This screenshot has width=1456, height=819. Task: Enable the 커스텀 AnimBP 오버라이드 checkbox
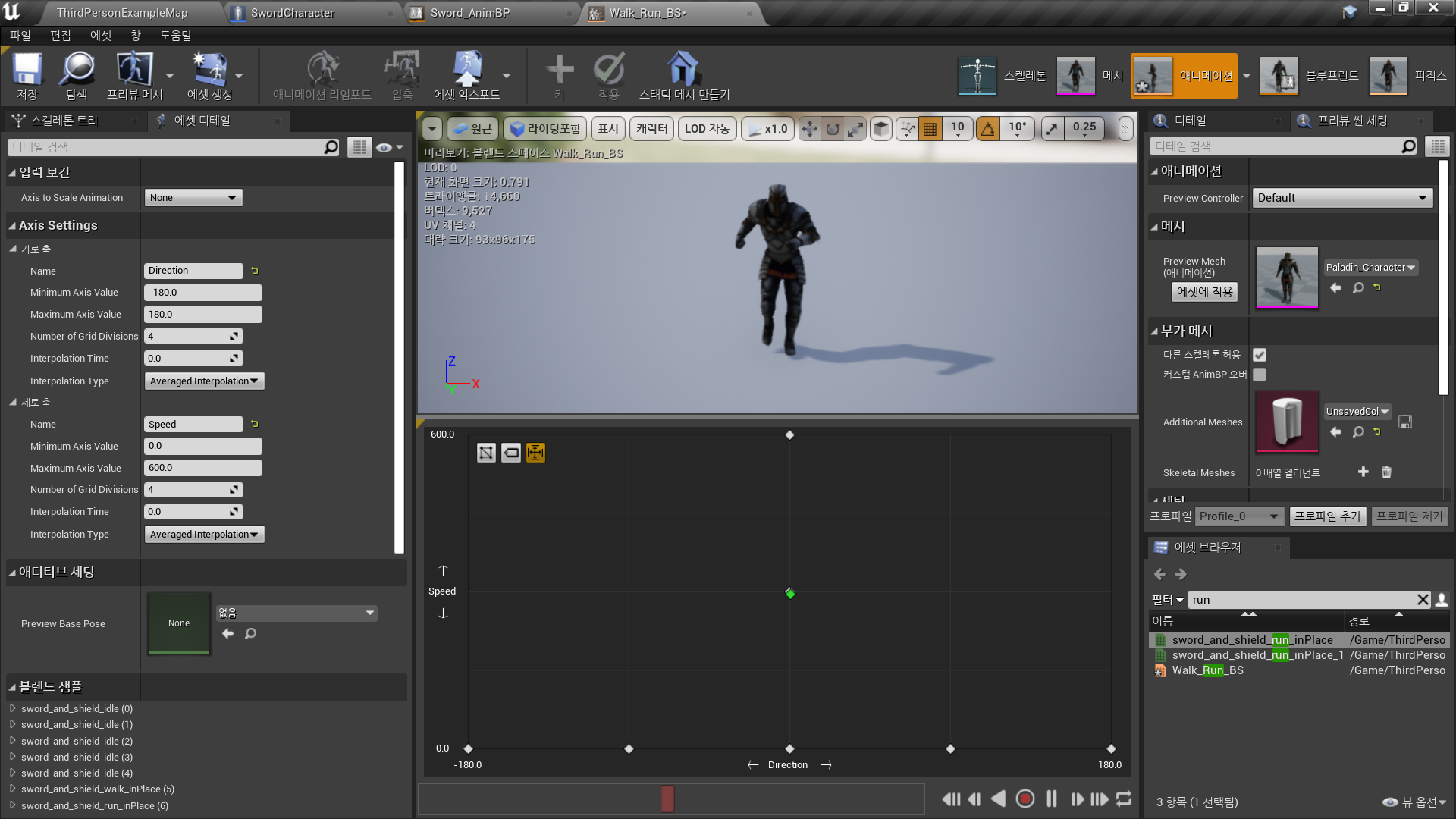tap(1259, 375)
